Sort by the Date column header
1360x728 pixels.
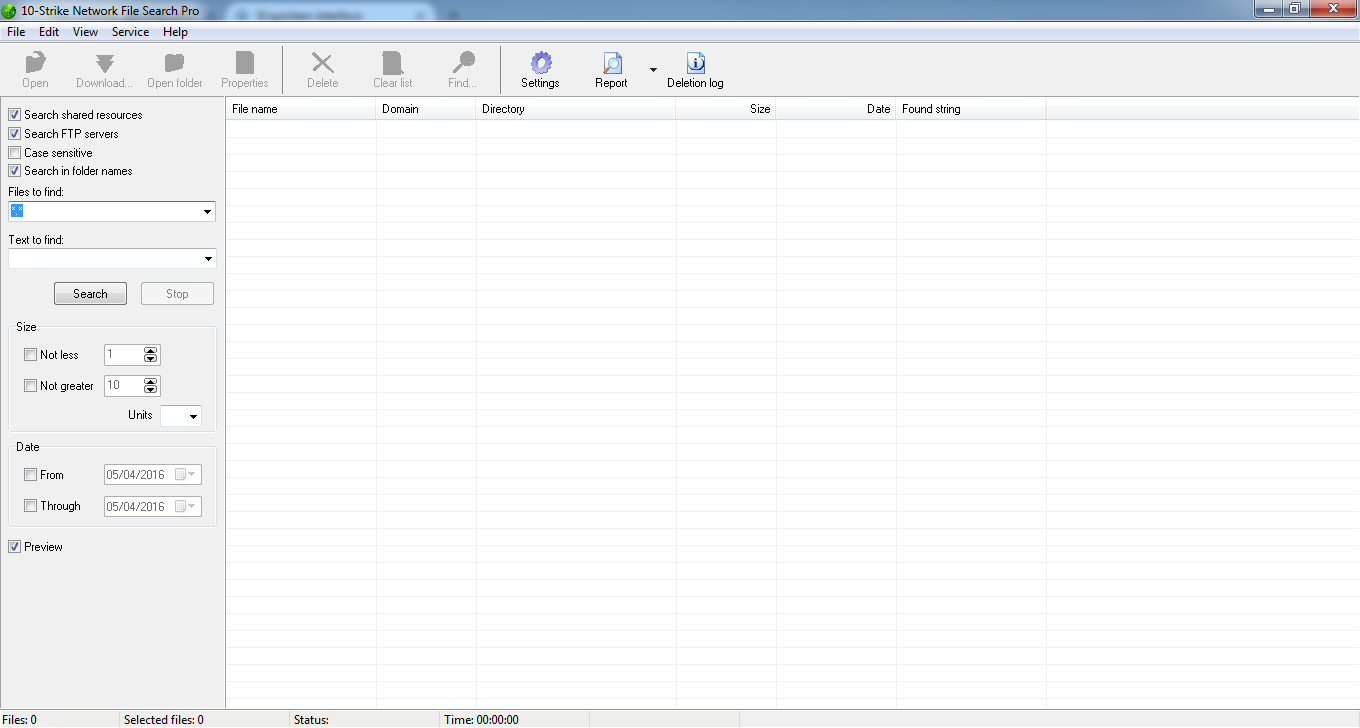click(x=836, y=109)
